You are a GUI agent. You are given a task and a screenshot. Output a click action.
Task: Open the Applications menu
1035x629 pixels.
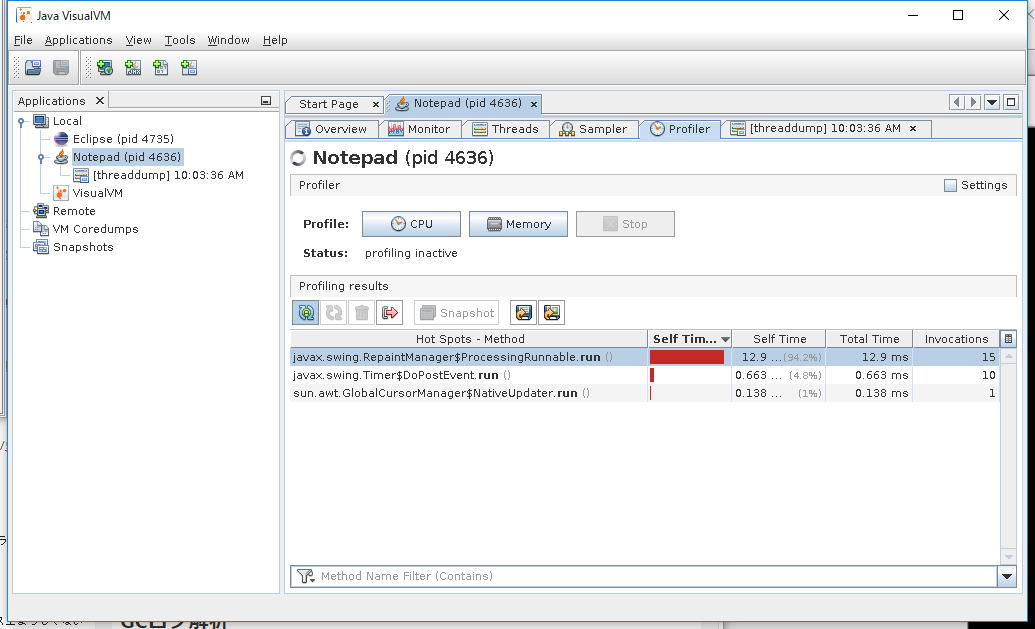[79, 40]
